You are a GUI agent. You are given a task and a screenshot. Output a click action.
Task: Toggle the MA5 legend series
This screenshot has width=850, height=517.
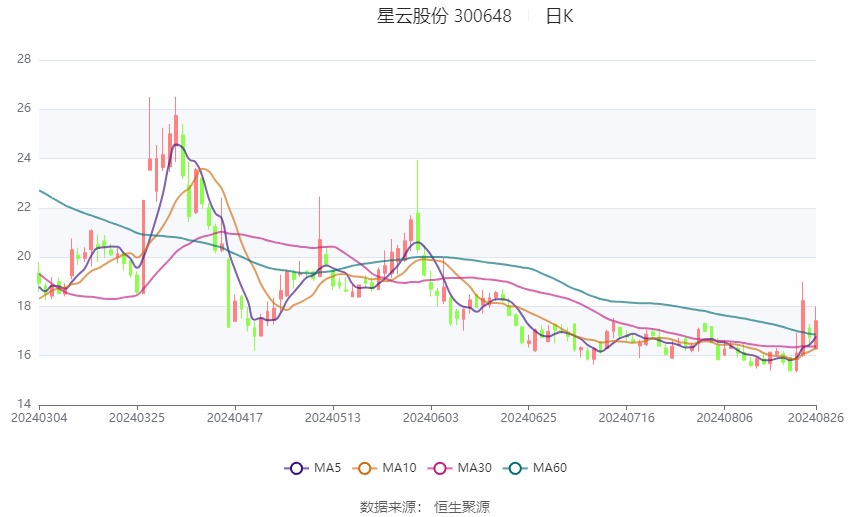click(x=313, y=468)
